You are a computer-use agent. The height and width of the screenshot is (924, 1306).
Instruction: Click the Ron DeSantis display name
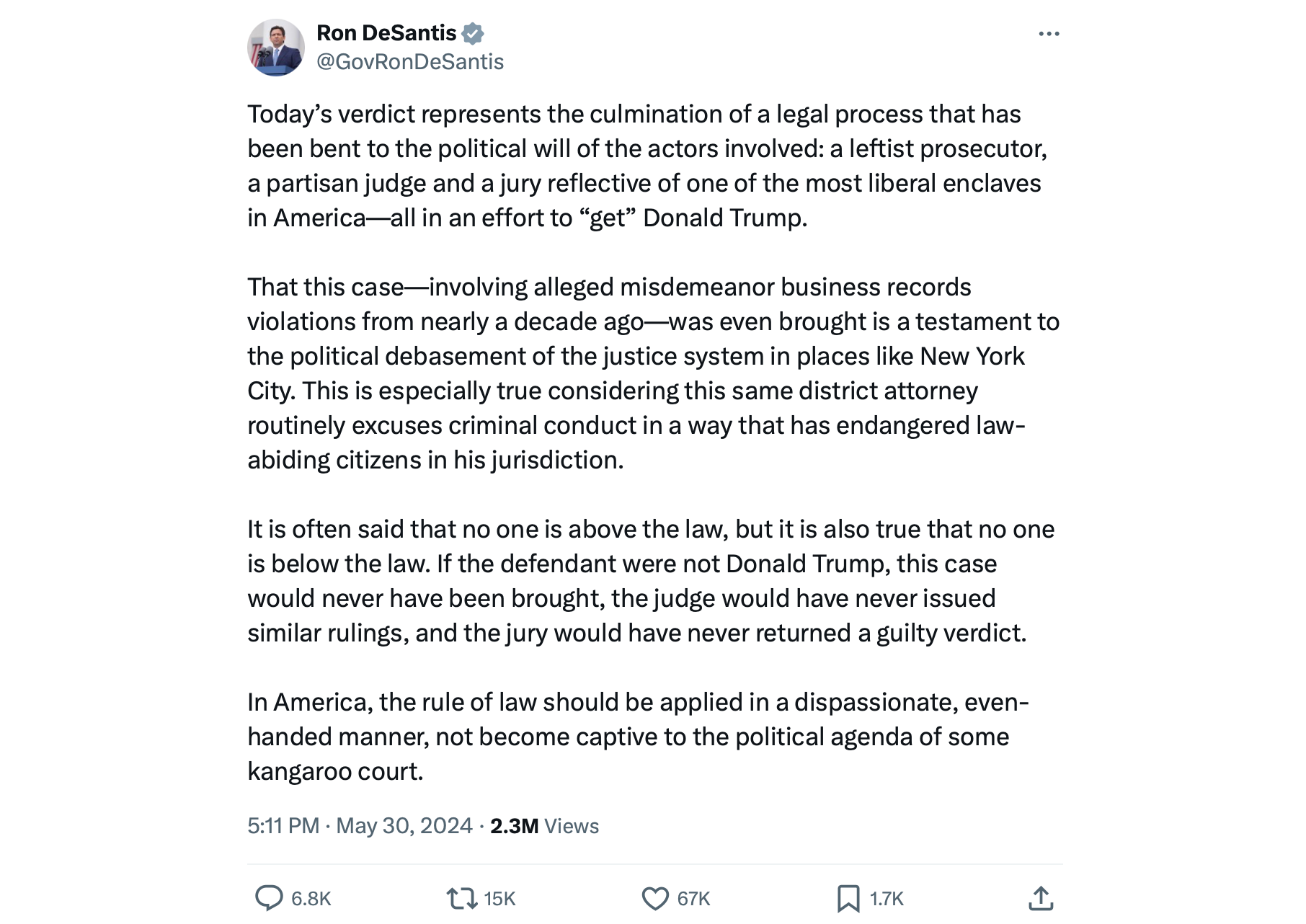386,33
